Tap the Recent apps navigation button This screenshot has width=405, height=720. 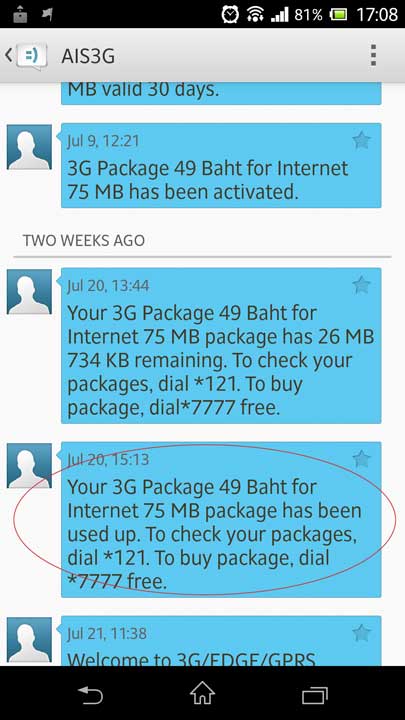coord(315,695)
